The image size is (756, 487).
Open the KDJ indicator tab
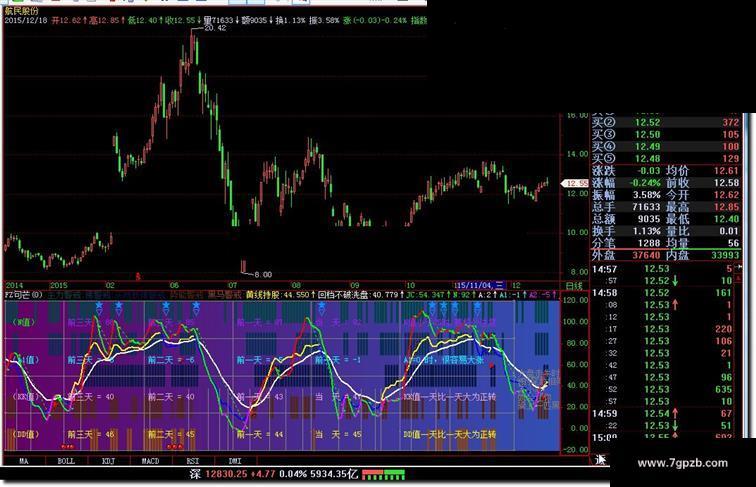[108, 461]
